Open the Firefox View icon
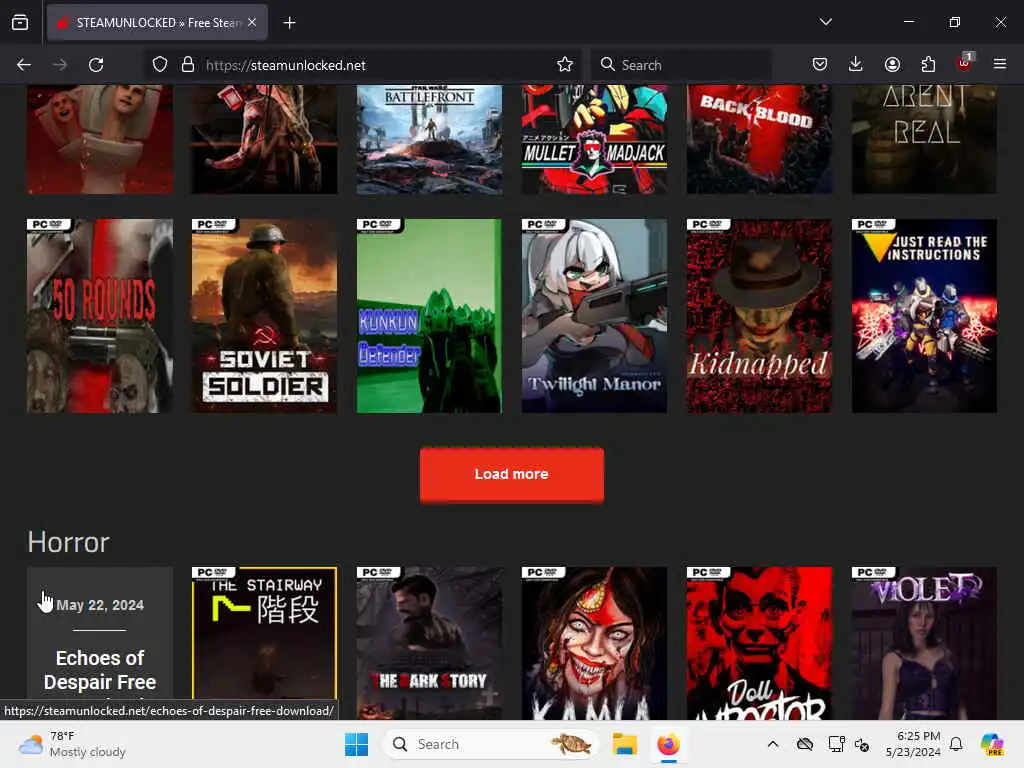 tap(20, 23)
